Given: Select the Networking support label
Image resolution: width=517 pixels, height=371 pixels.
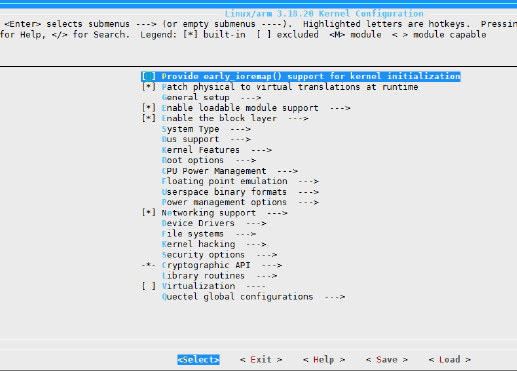Looking at the screenshot, I should click(x=209, y=213).
